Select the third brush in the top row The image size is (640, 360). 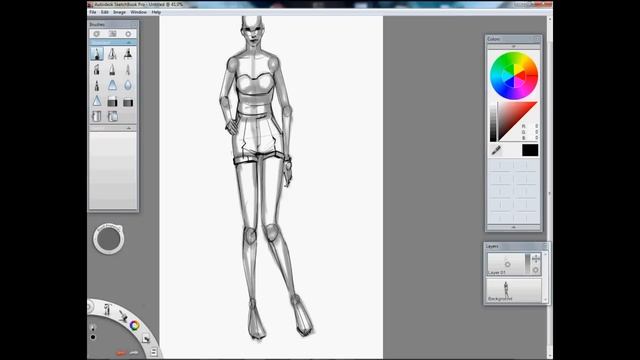pyautogui.click(x=128, y=54)
